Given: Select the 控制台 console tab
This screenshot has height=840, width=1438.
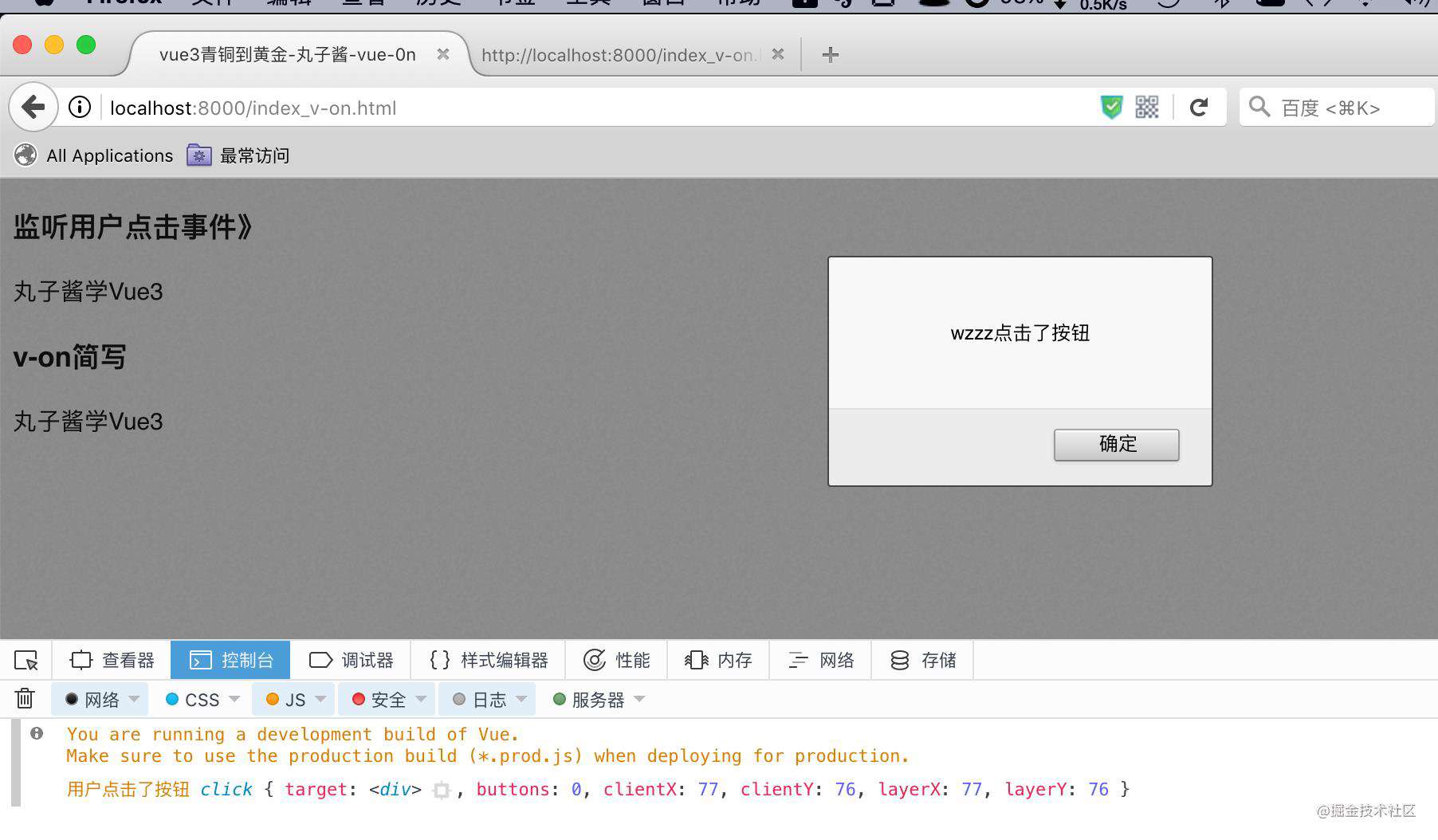Looking at the screenshot, I should (x=230, y=660).
